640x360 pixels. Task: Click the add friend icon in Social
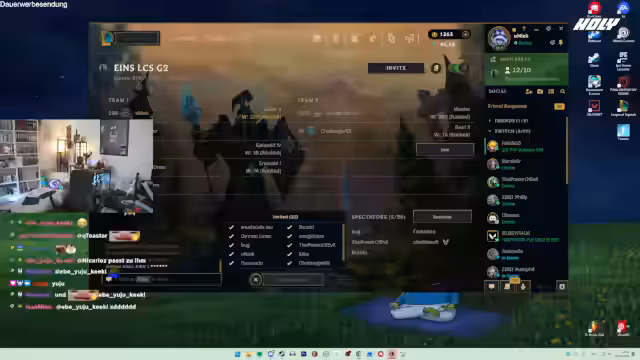pyautogui.click(x=529, y=92)
